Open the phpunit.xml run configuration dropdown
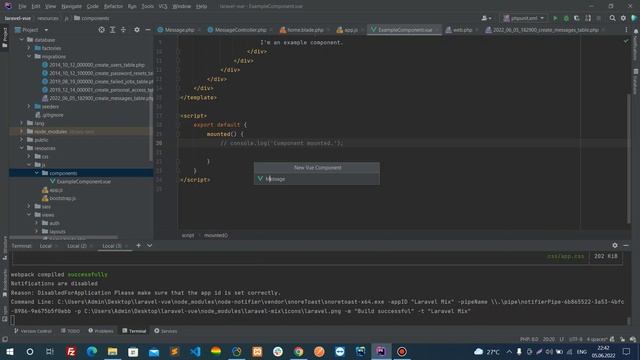Viewport: 640px width, 360px height. [524, 18]
